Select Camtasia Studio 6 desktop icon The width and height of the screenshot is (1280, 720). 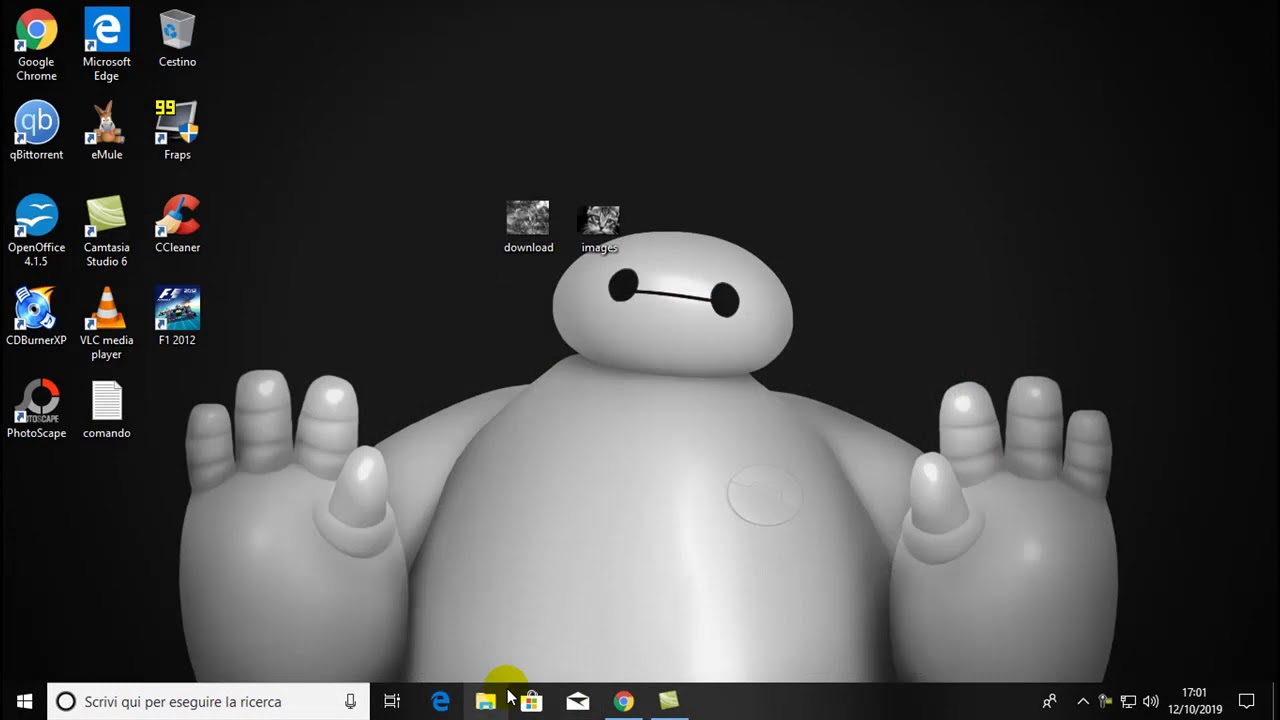(x=106, y=230)
